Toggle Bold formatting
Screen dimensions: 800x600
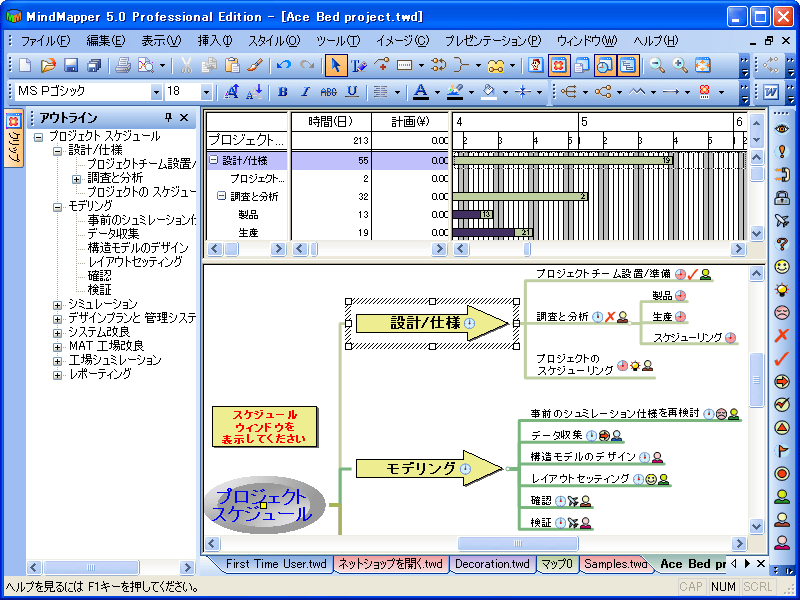[283, 92]
